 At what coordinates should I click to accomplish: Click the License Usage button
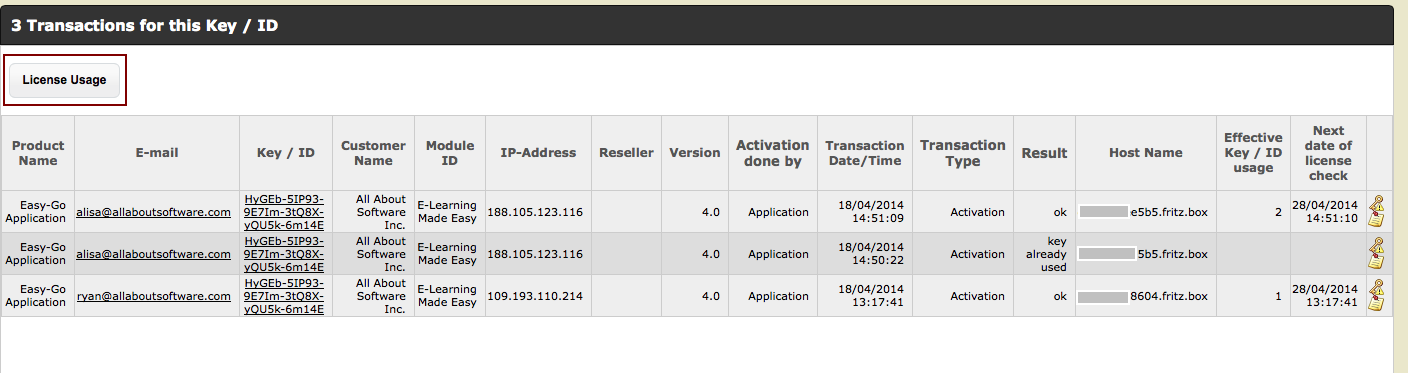(64, 80)
